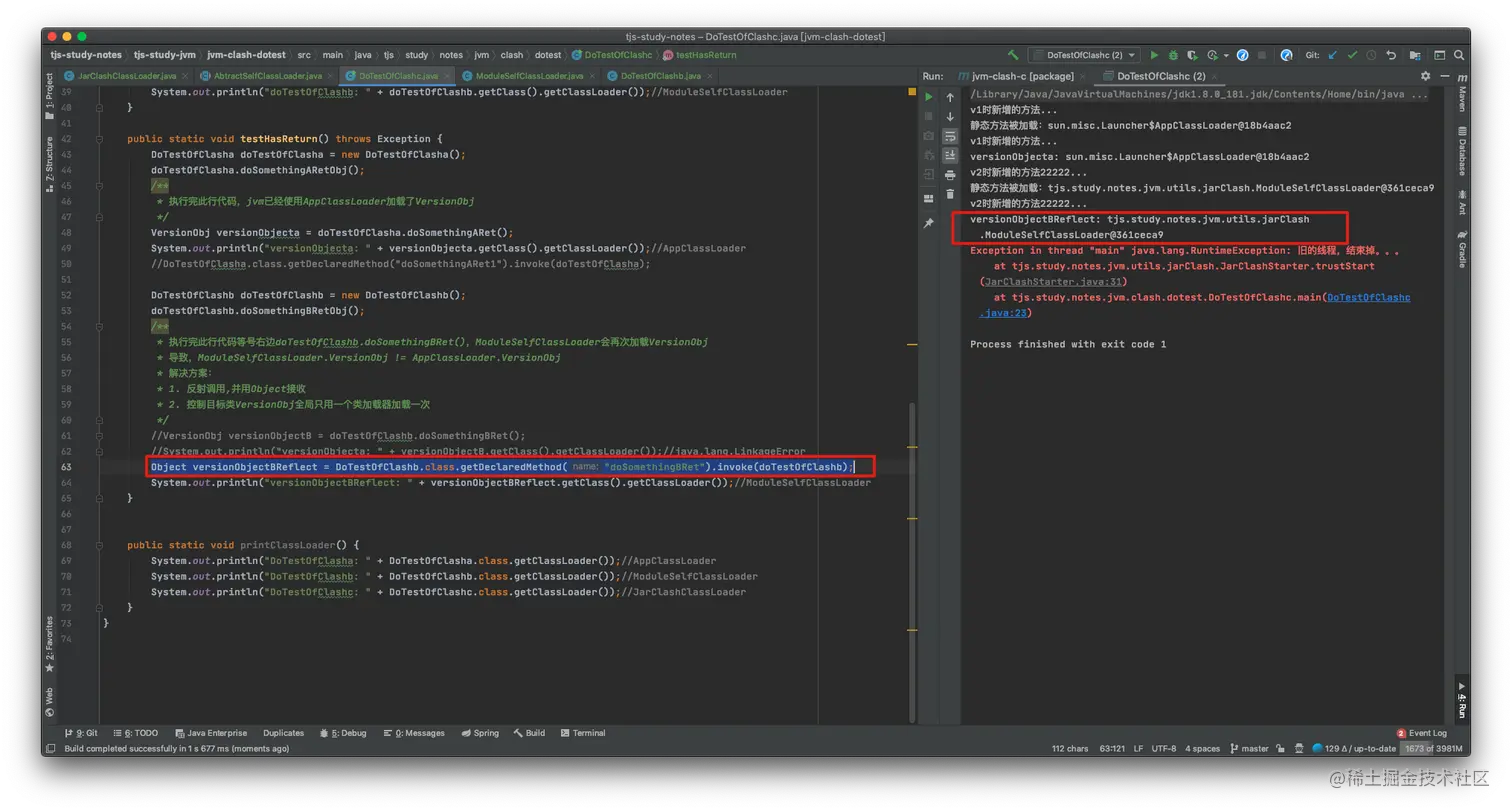
Task: Toggle soft-wrap in Run console
Action: (950, 135)
